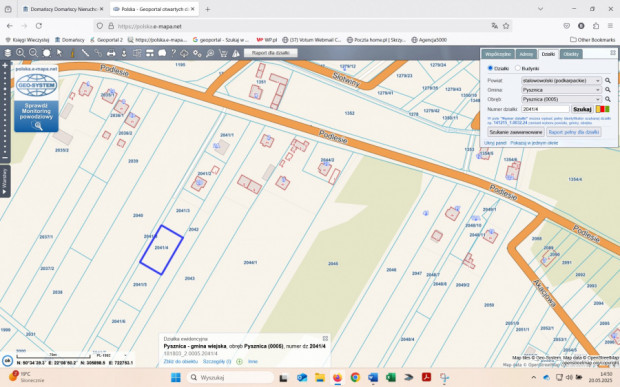Open Excel from the Windows taskbar
Image resolution: width=620 pixels, height=387 pixels.
point(391,378)
